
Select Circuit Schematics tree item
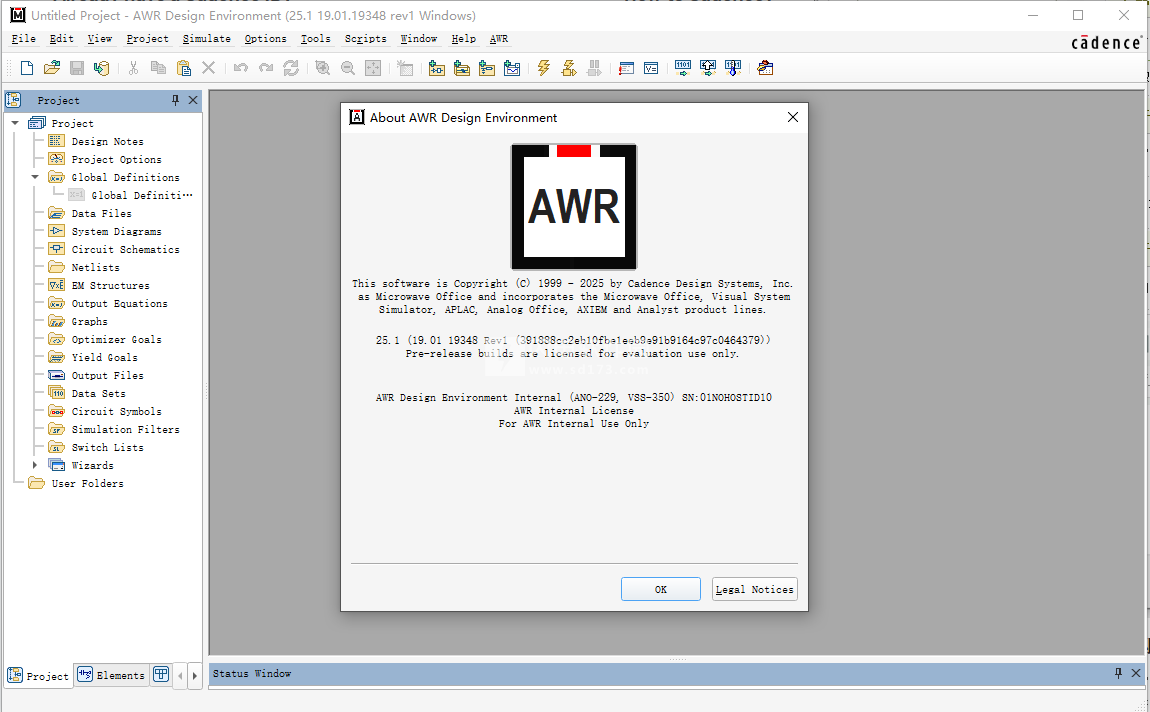(125, 249)
